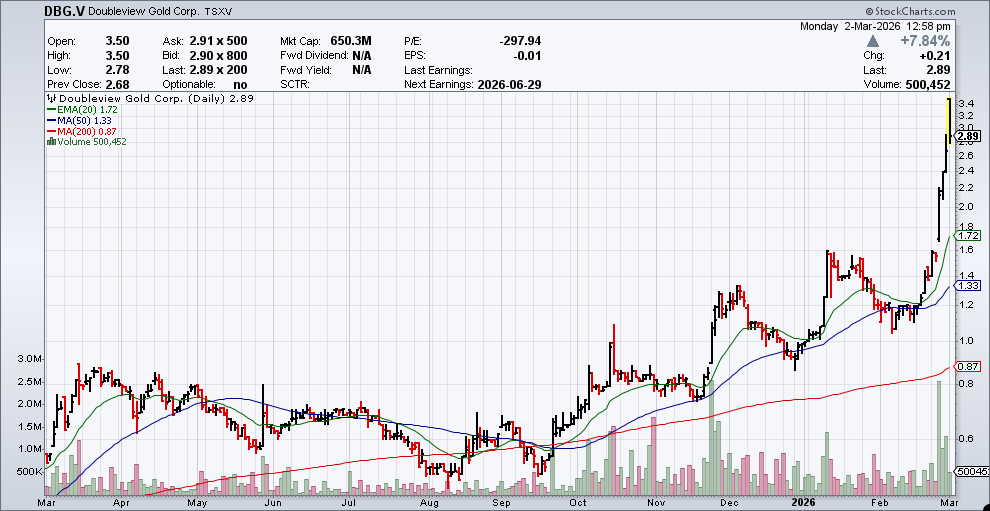Screen dimensions: 990x511
Task: Click the Last Earnings label
Action: (x=439, y=70)
